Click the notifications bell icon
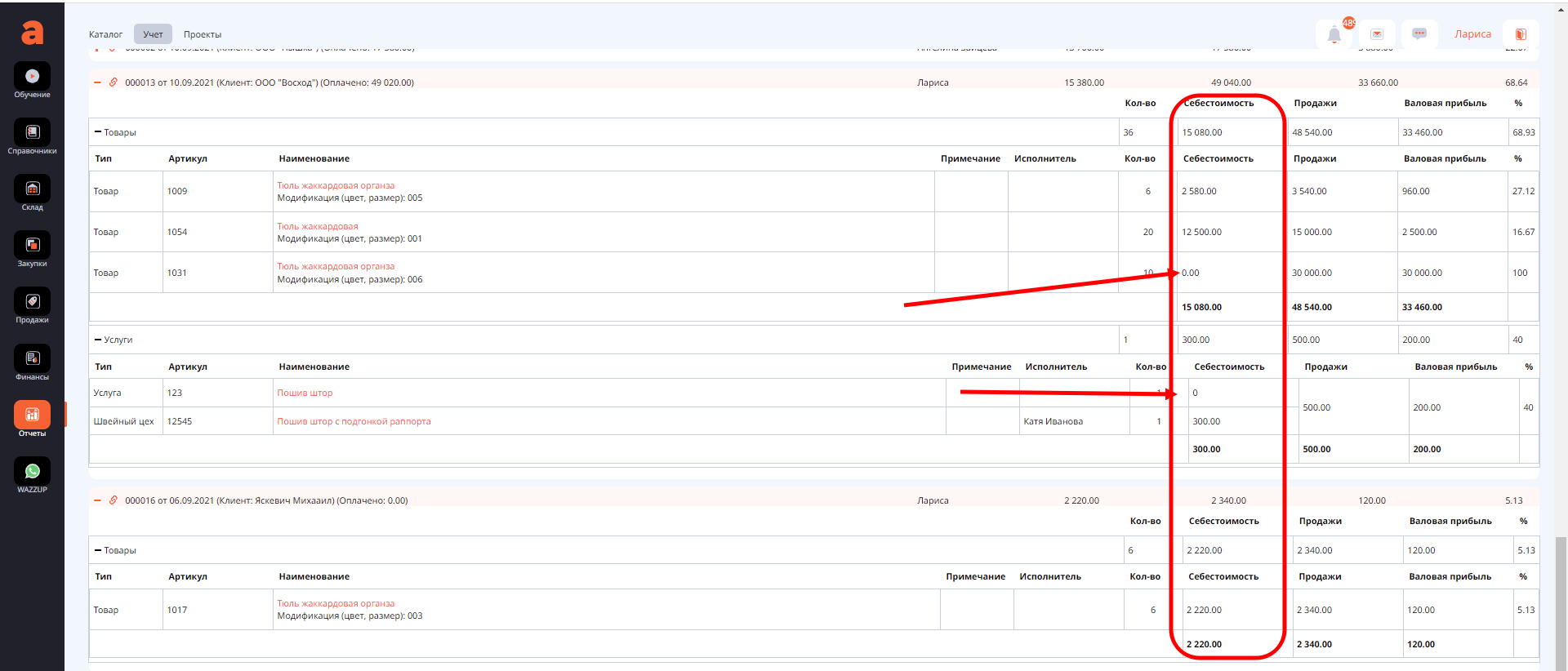This screenshot has height=671, width=1568. 1334,34
